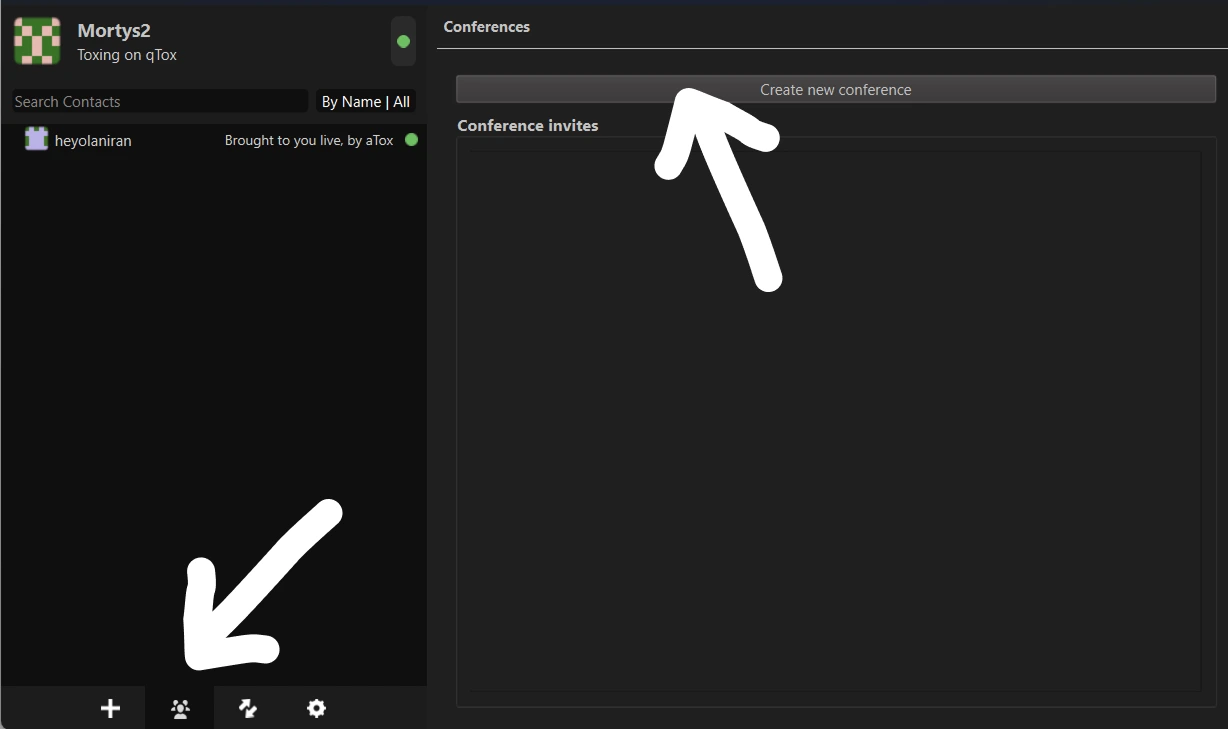Click heyolaniran's green online status dot
This screenshot has height=729, width=1228.
click(411, 140)
